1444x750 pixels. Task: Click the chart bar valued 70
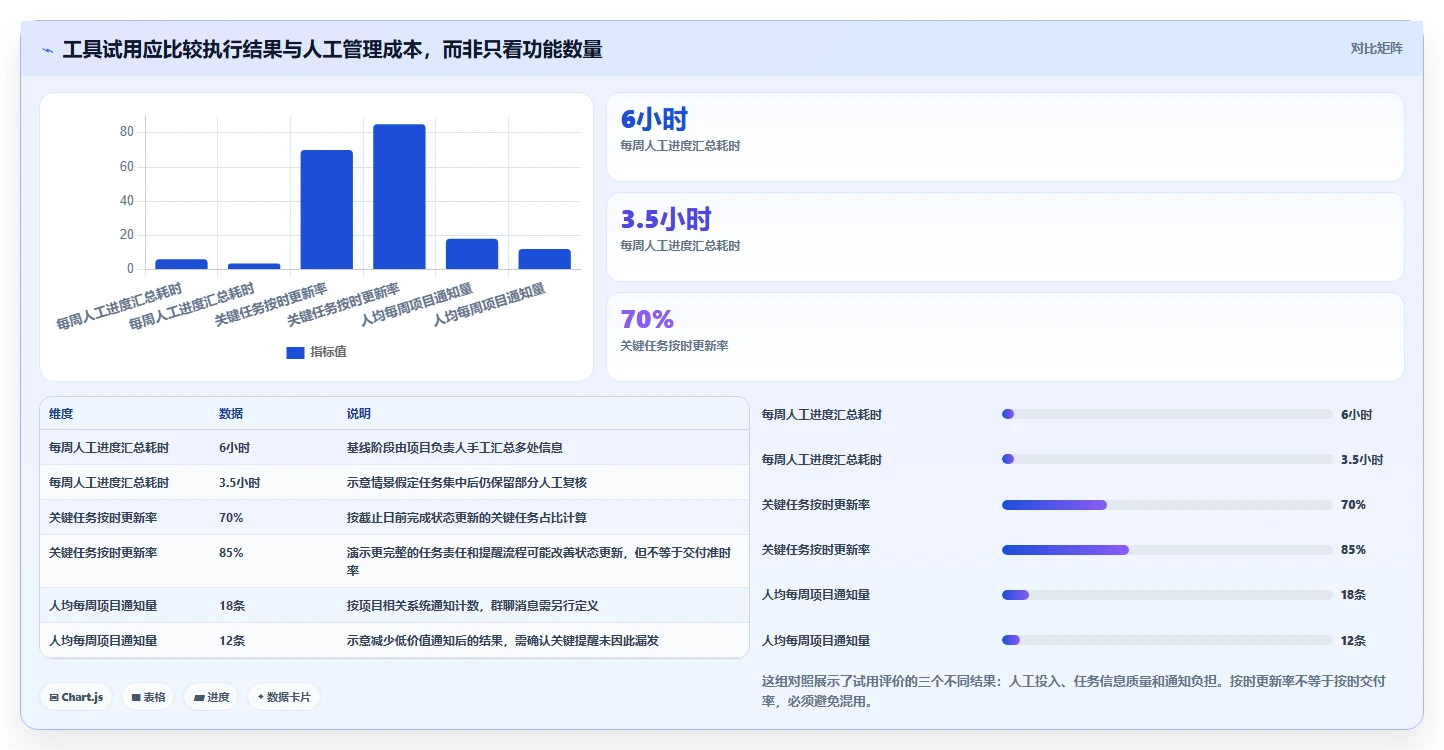327,209
